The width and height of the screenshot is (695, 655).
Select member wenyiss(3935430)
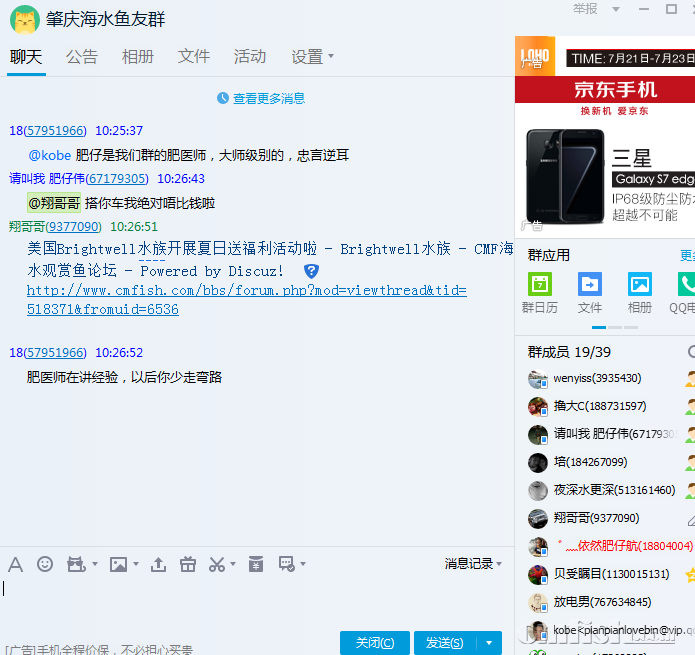tap(597, 378)
